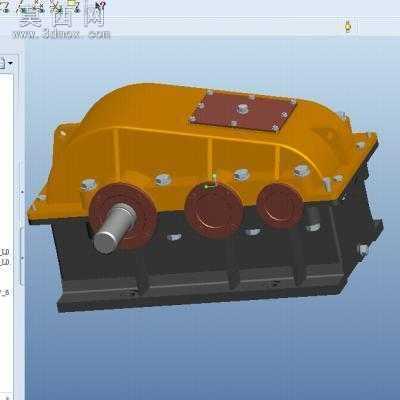The image size is (400, 400).
Task: Click the lower sash arrow beside the left panel
Action: click(x=22, y=258)
